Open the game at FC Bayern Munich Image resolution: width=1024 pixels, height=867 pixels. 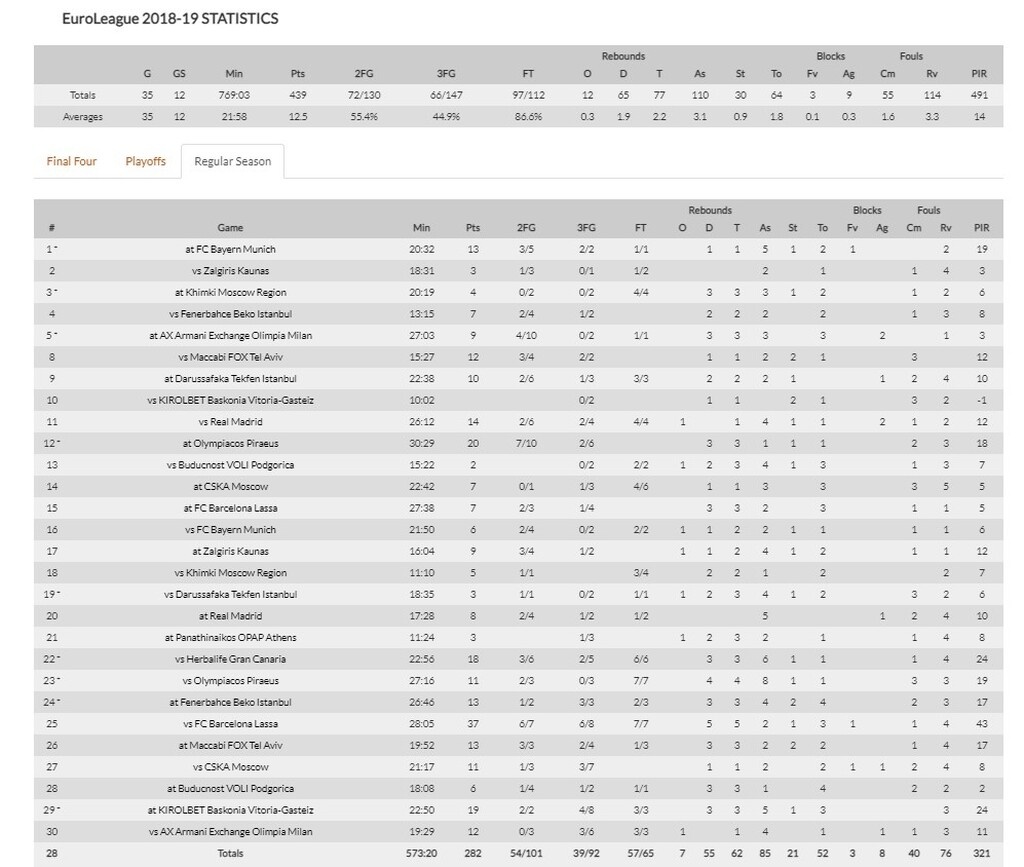[231, 249]
